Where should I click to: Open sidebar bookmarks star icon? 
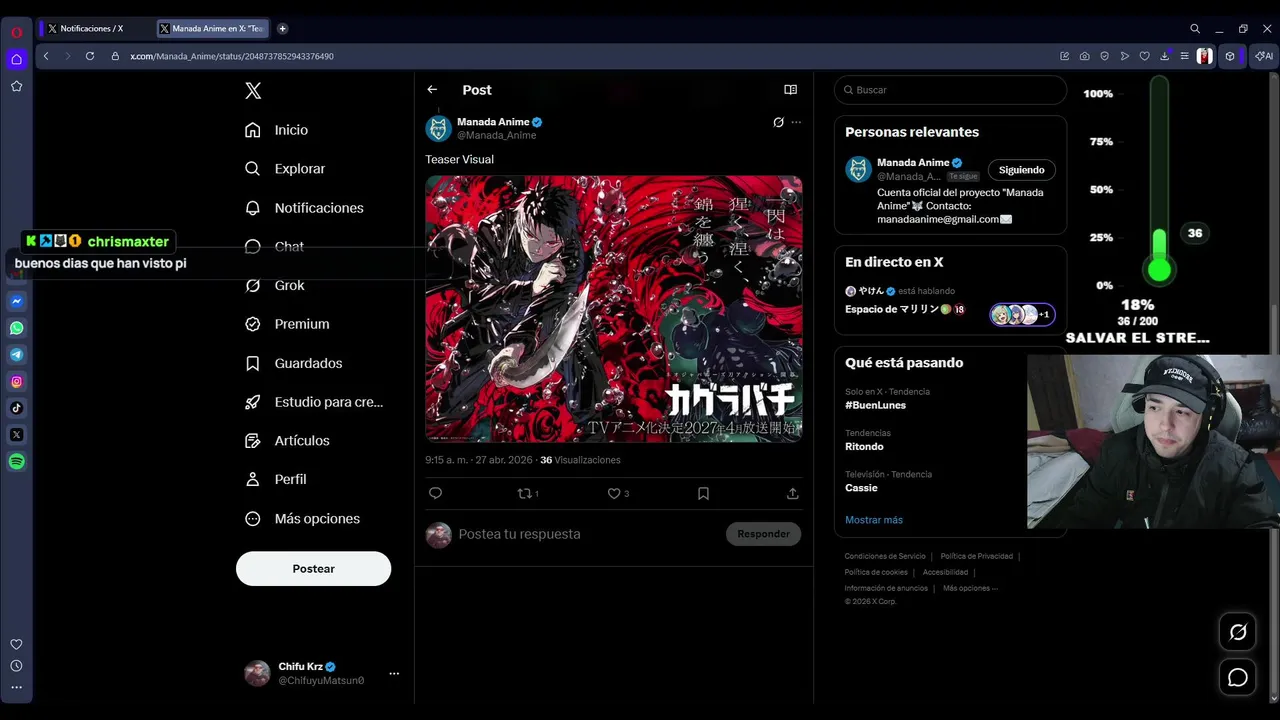point(17,86)
